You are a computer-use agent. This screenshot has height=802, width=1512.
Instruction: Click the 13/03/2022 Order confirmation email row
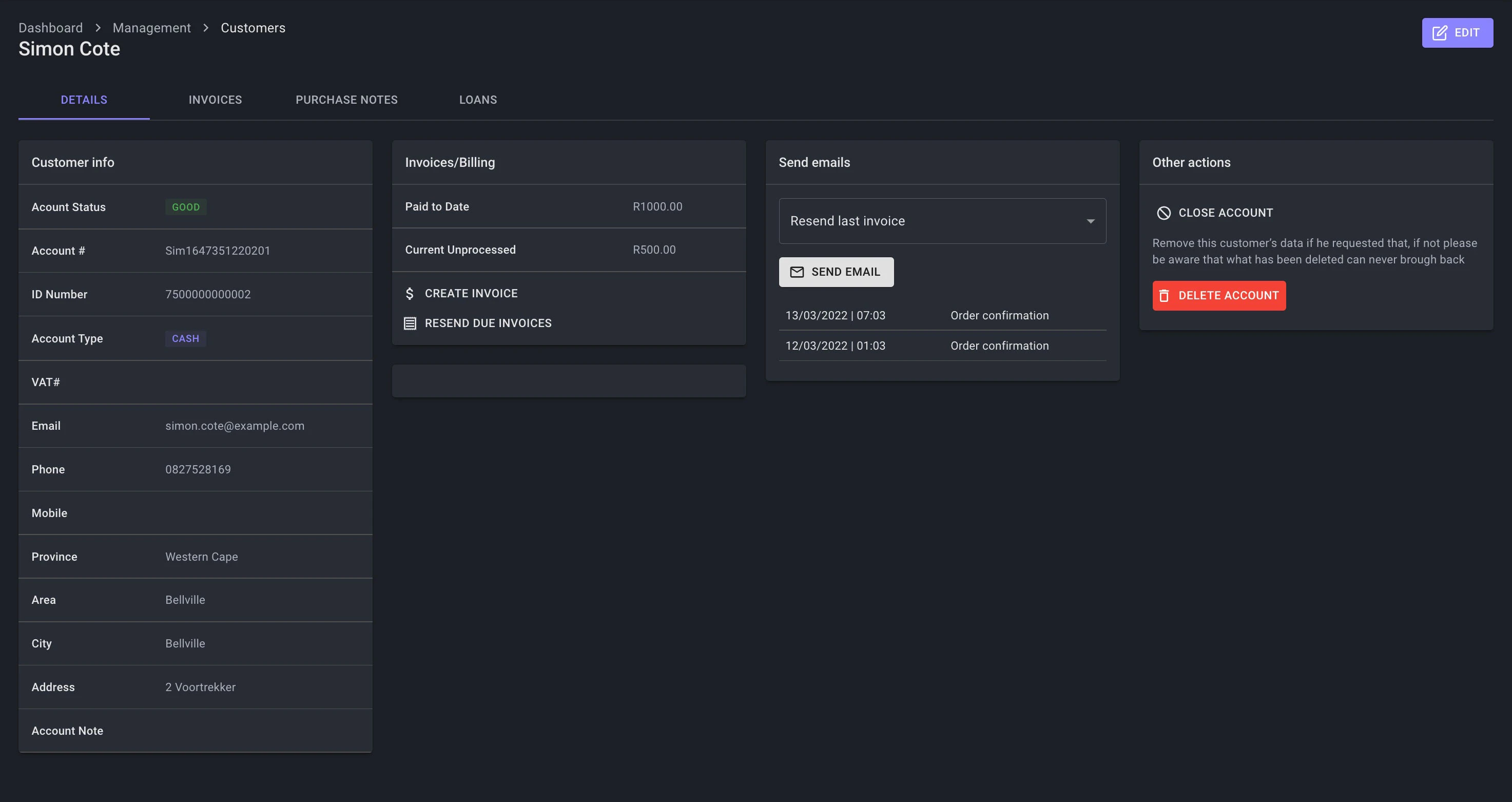(941, 316)
